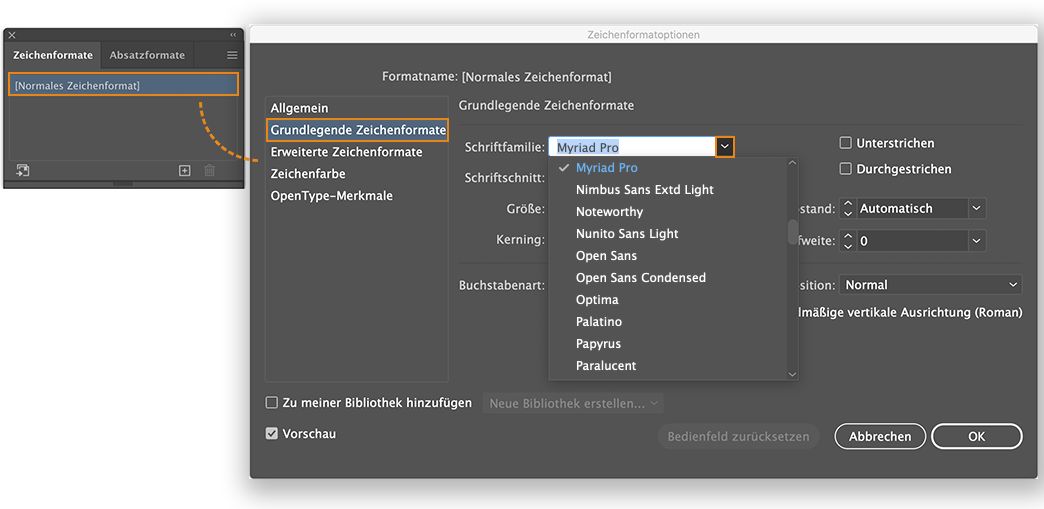1044x509 pixels.
Task: Click the load from library icon
Action: pos(23,171)
